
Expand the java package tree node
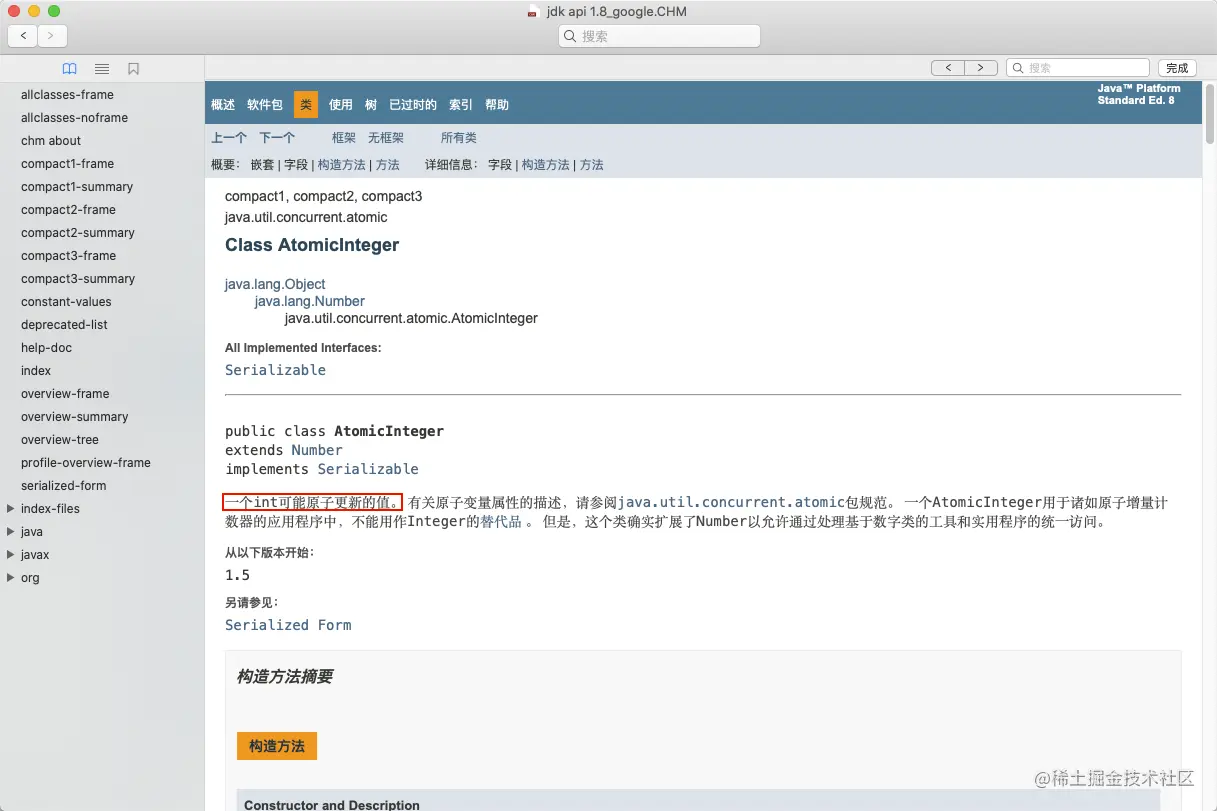pos(10,531)
